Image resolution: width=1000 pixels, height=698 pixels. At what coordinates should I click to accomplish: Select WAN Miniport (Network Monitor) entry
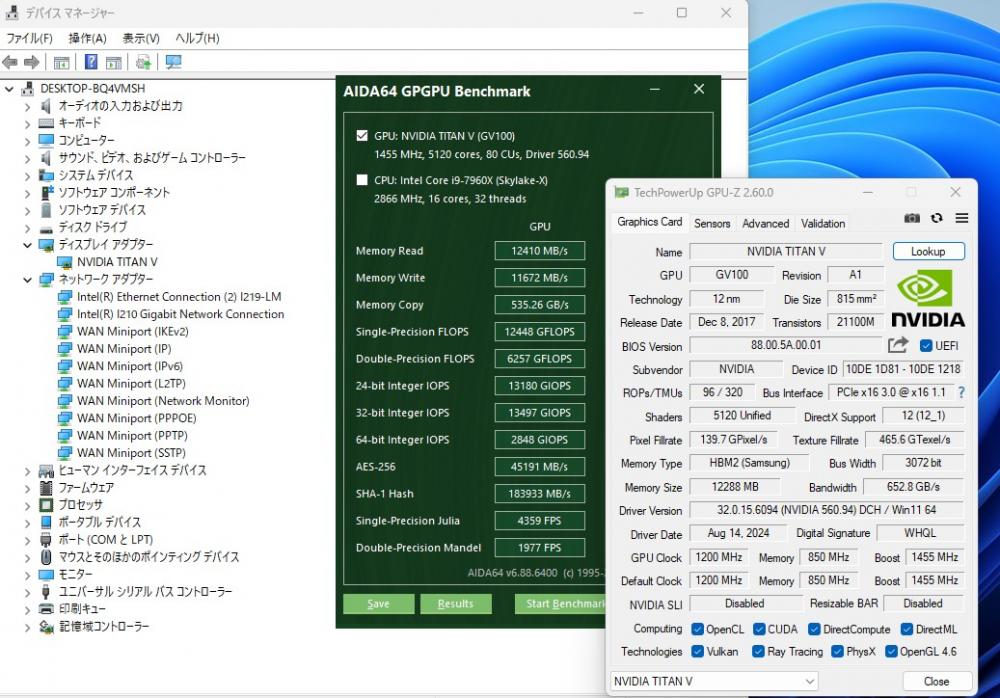point(163,401)
